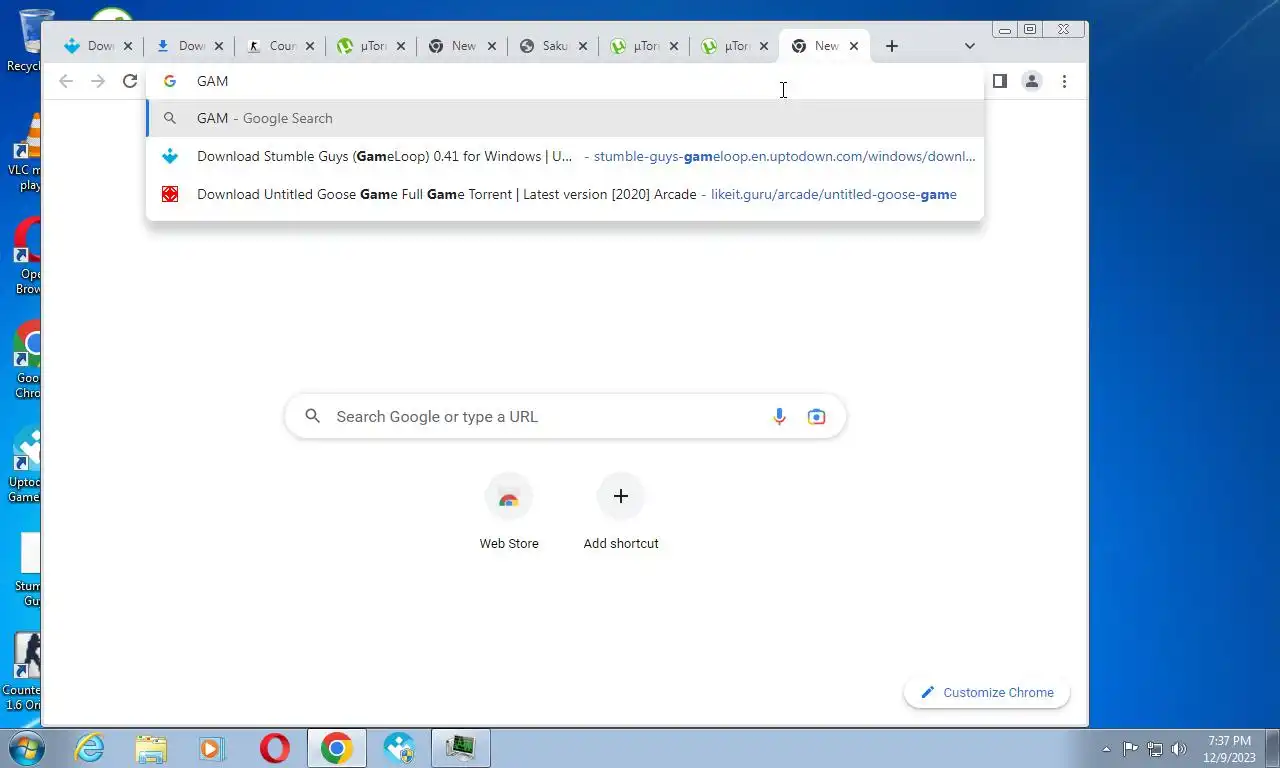
Task: Show hidden system tray icons
Action: coord(1106,749)
